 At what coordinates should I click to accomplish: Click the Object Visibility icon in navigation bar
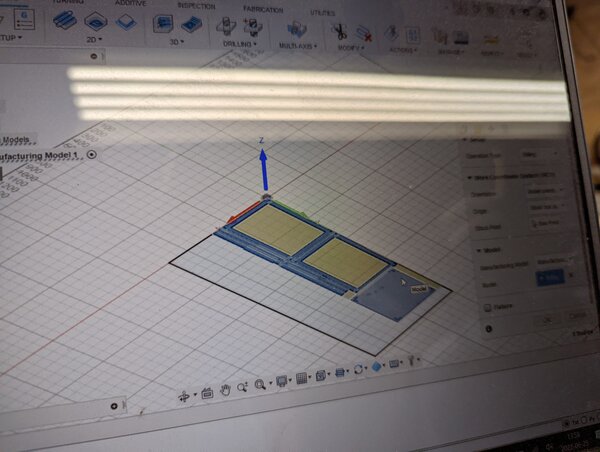pyautogui.click(x=339, y=372)
